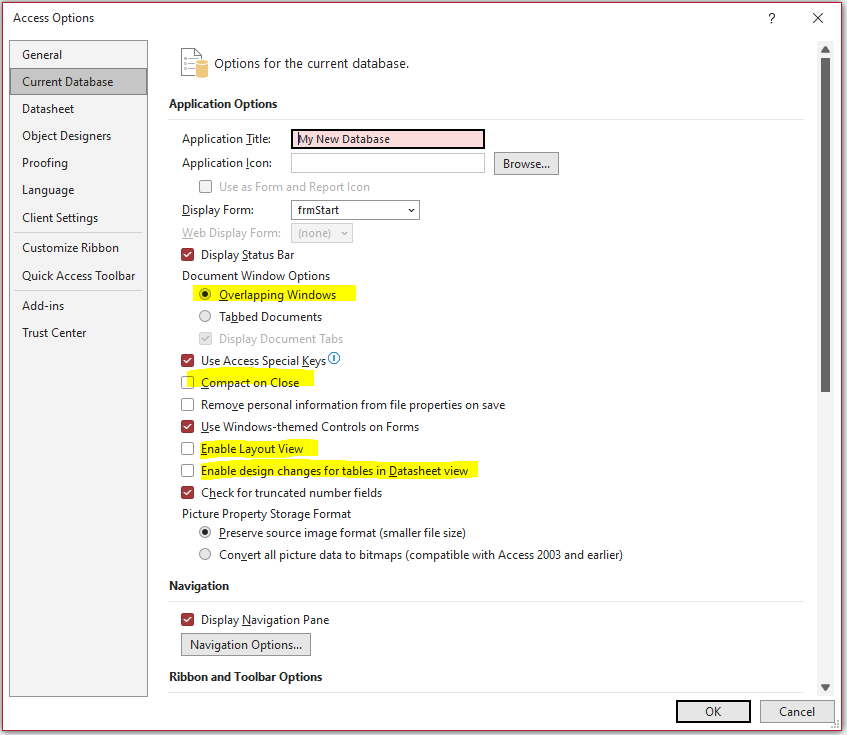Image resolution: width=847 pixels, height=735 pixels.
Task: Confirm the settings with OK
Action: (713, 712)
